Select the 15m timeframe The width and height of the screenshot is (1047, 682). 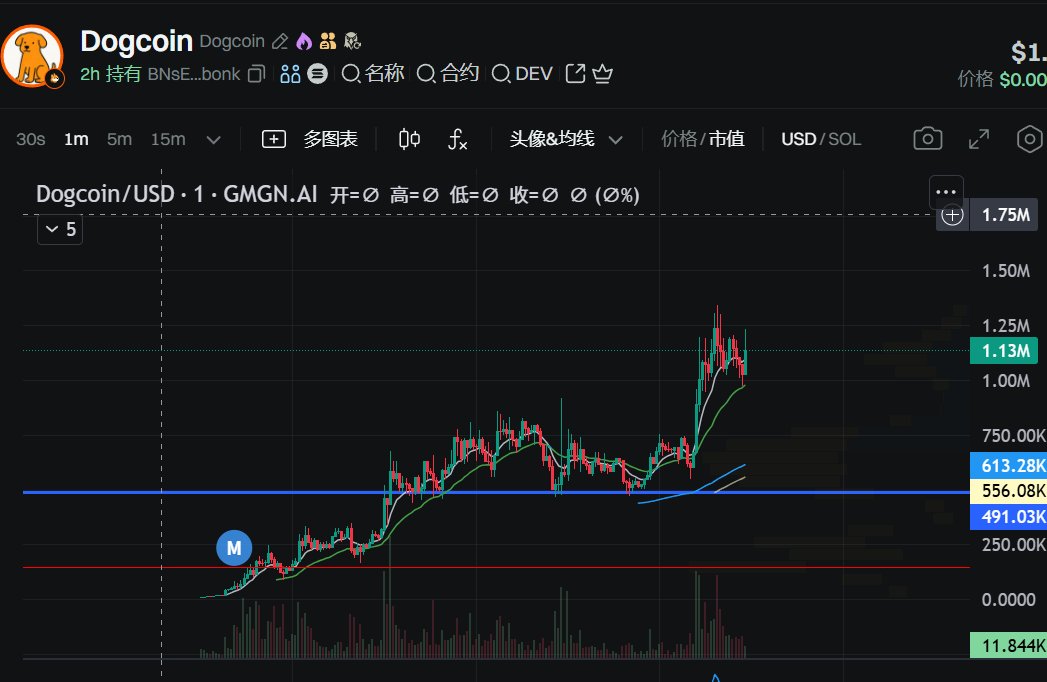(168, 139)
